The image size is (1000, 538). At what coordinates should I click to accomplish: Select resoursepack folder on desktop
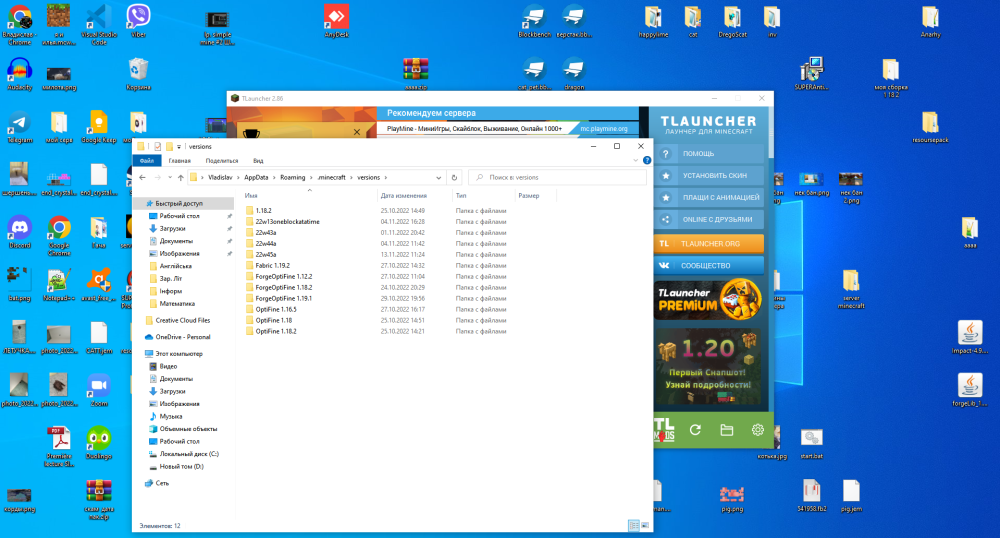coord(930,127)
